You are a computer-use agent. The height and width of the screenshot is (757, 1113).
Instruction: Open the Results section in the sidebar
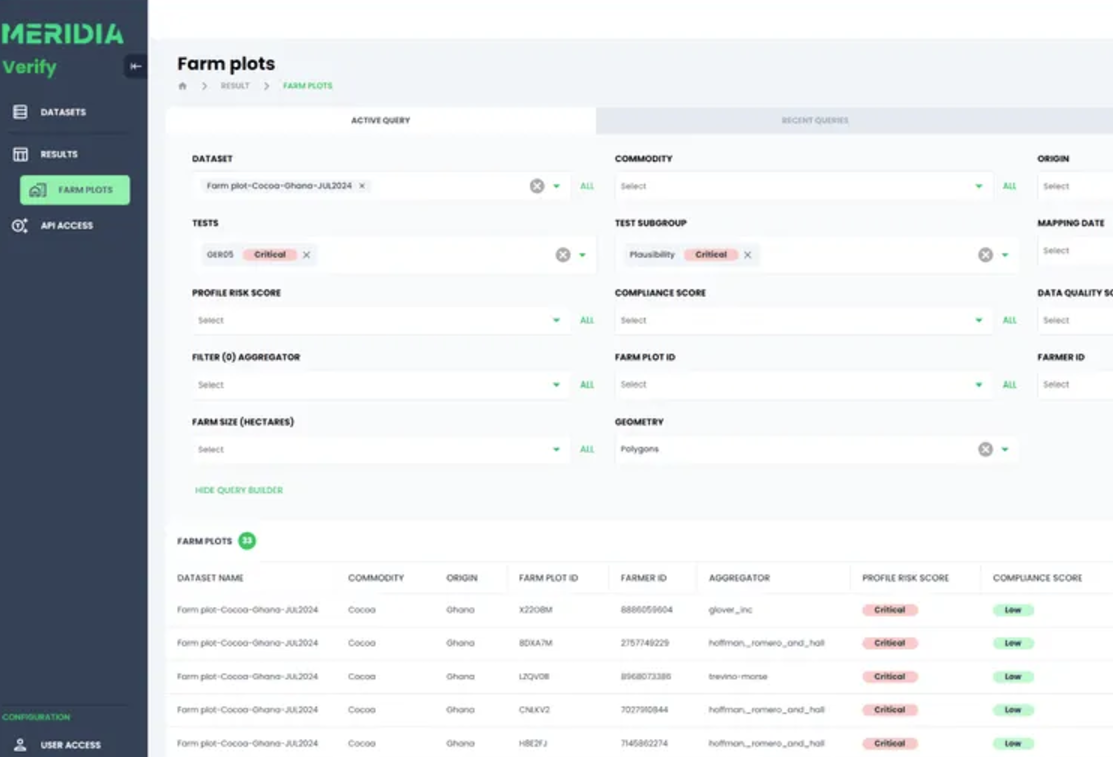[58, 154]
